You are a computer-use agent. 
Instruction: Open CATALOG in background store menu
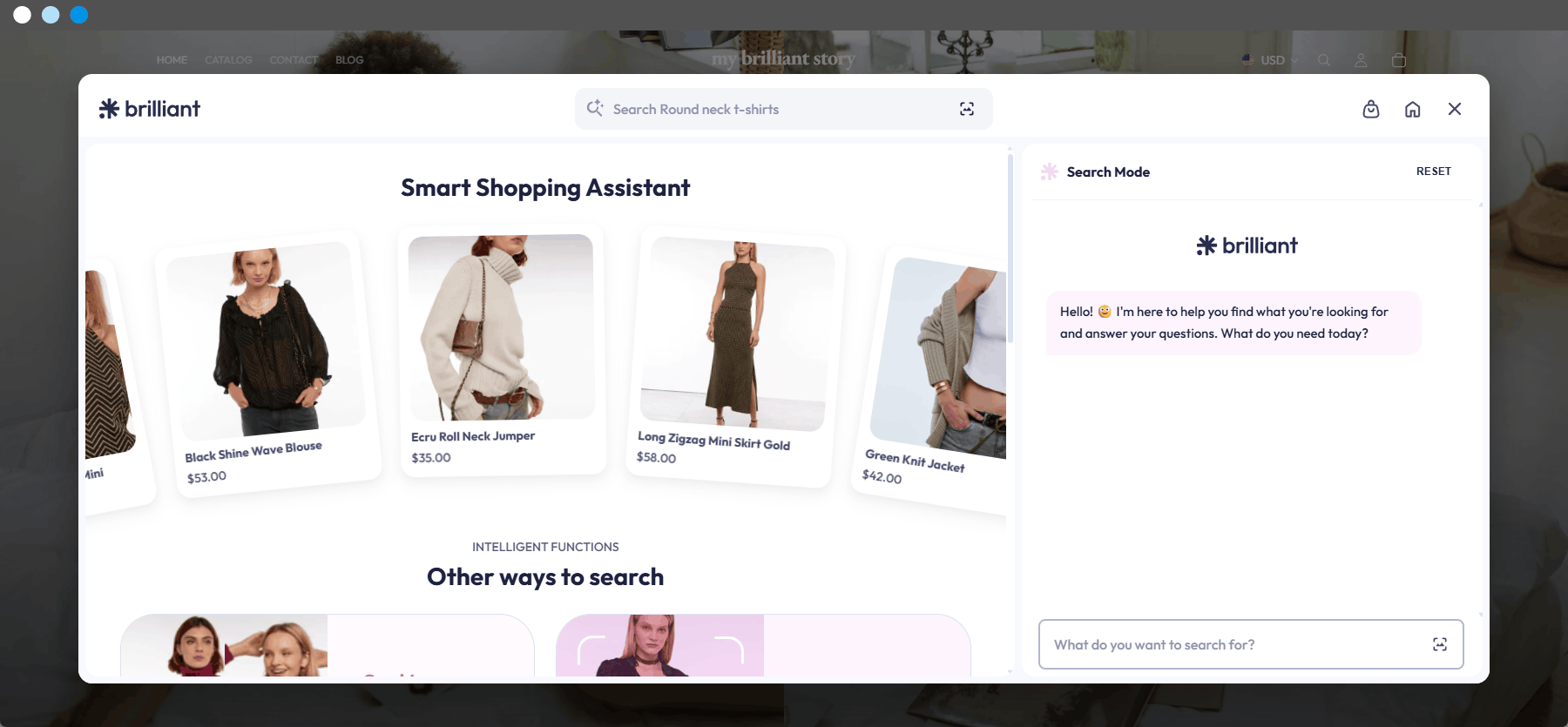(x=228, y=60)
